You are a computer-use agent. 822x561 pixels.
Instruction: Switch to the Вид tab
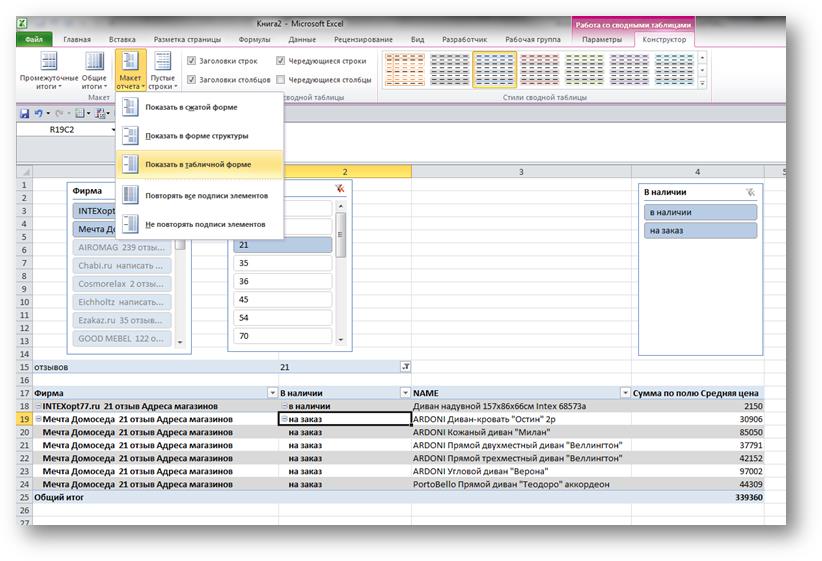click(417, 39)
